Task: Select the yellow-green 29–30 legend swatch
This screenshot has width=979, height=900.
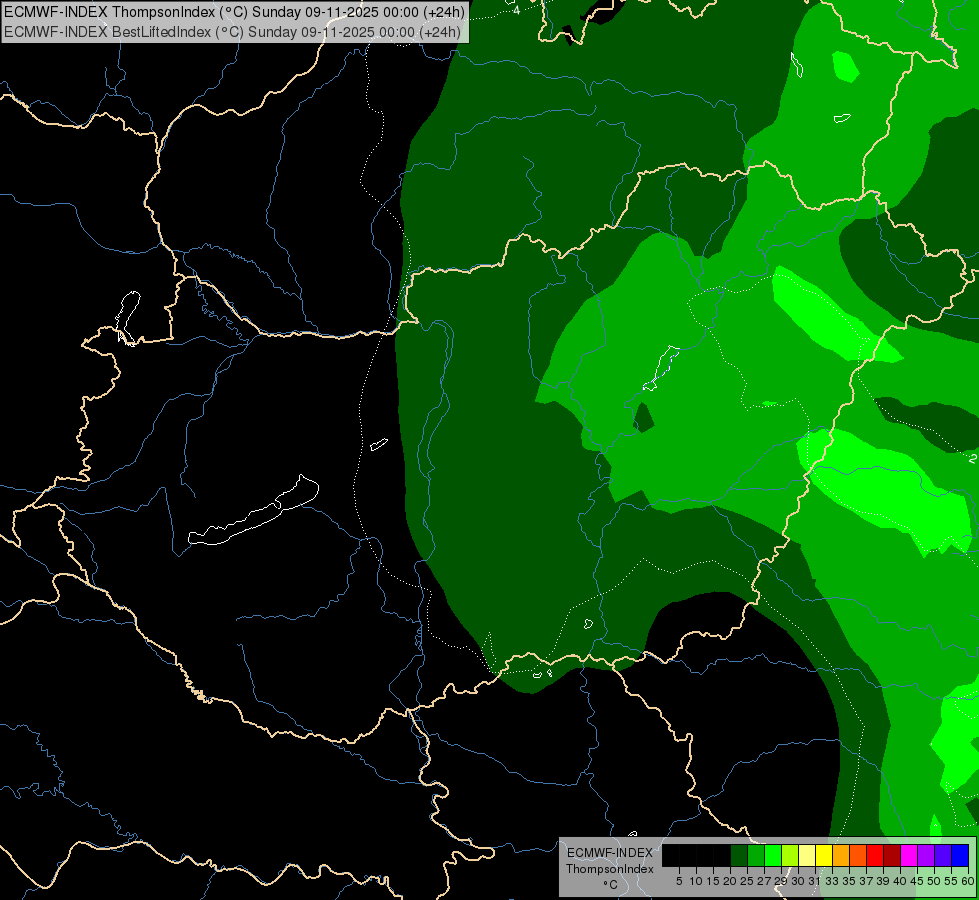Action: pos(790,855)
